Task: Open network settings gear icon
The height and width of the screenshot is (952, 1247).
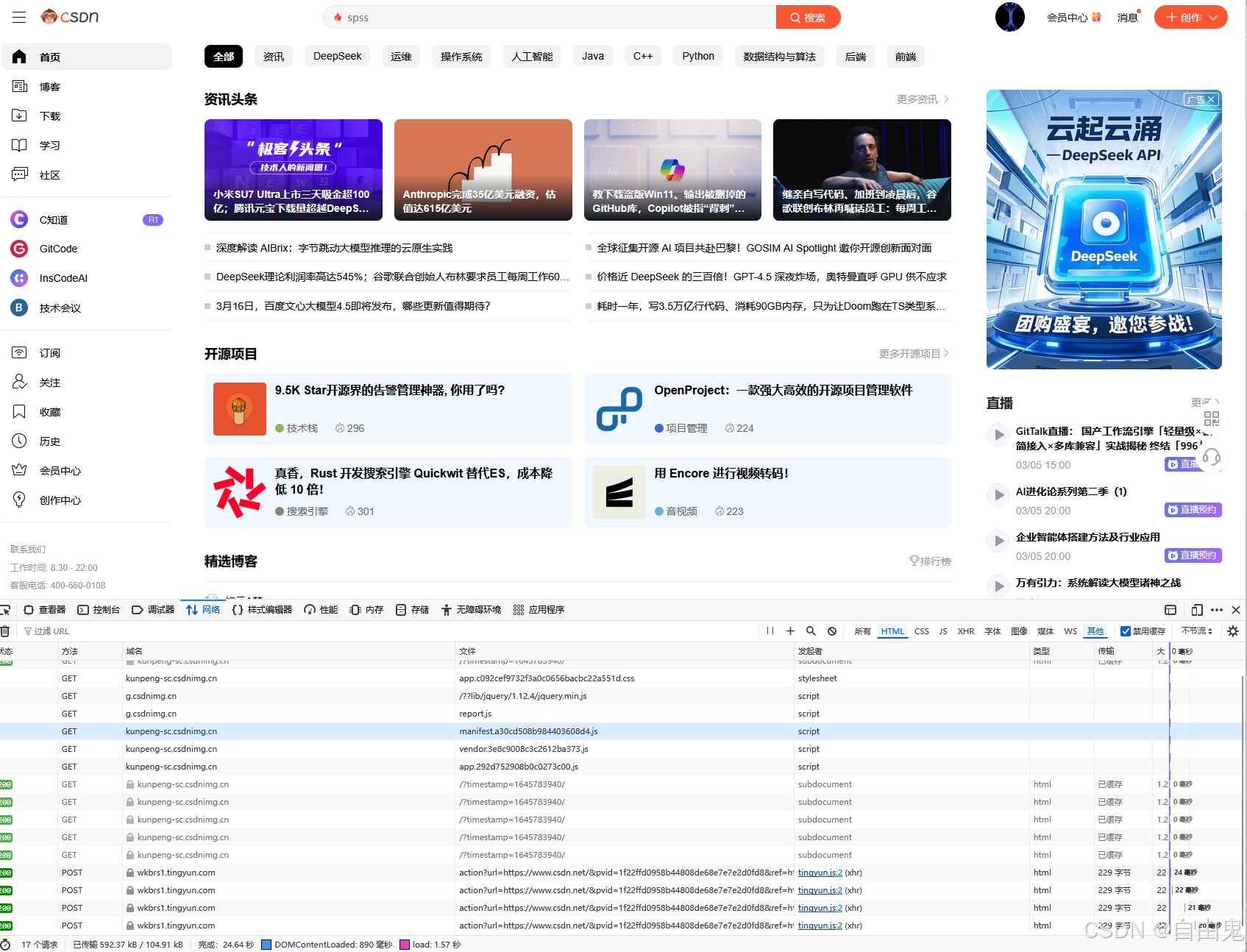Action: [1233, 630]
